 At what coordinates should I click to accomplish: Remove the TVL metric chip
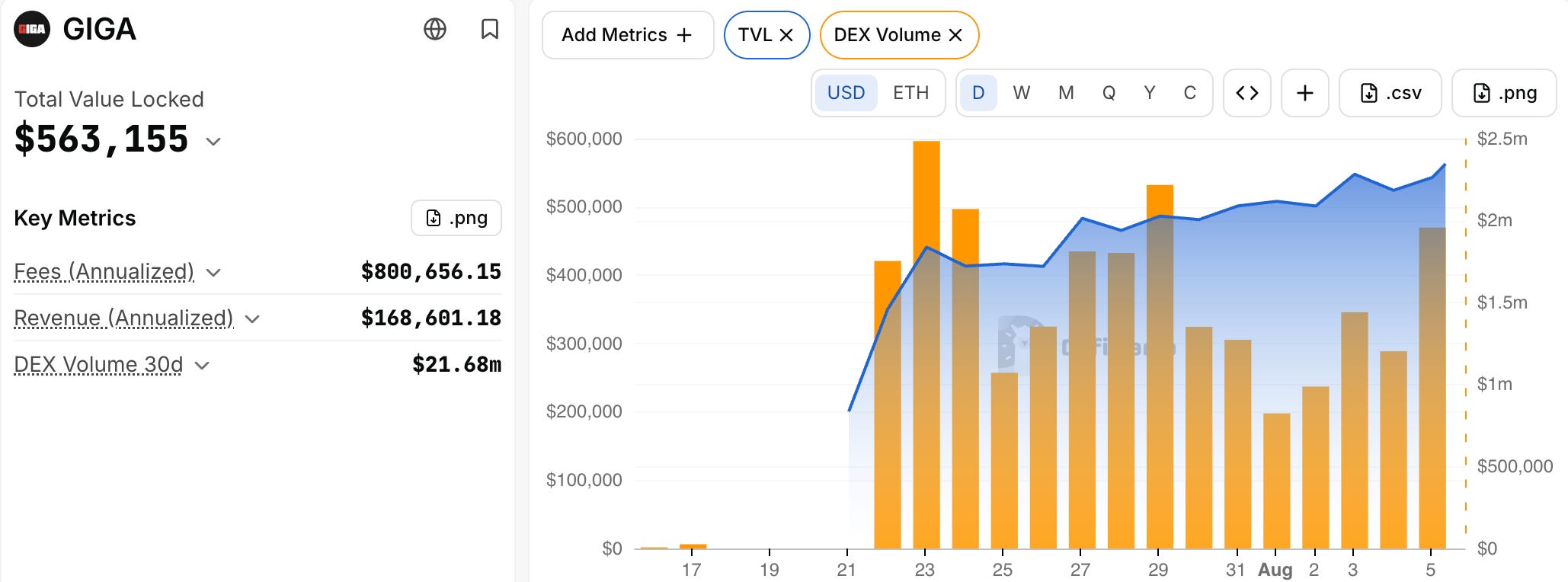click(x=786, y=35)
